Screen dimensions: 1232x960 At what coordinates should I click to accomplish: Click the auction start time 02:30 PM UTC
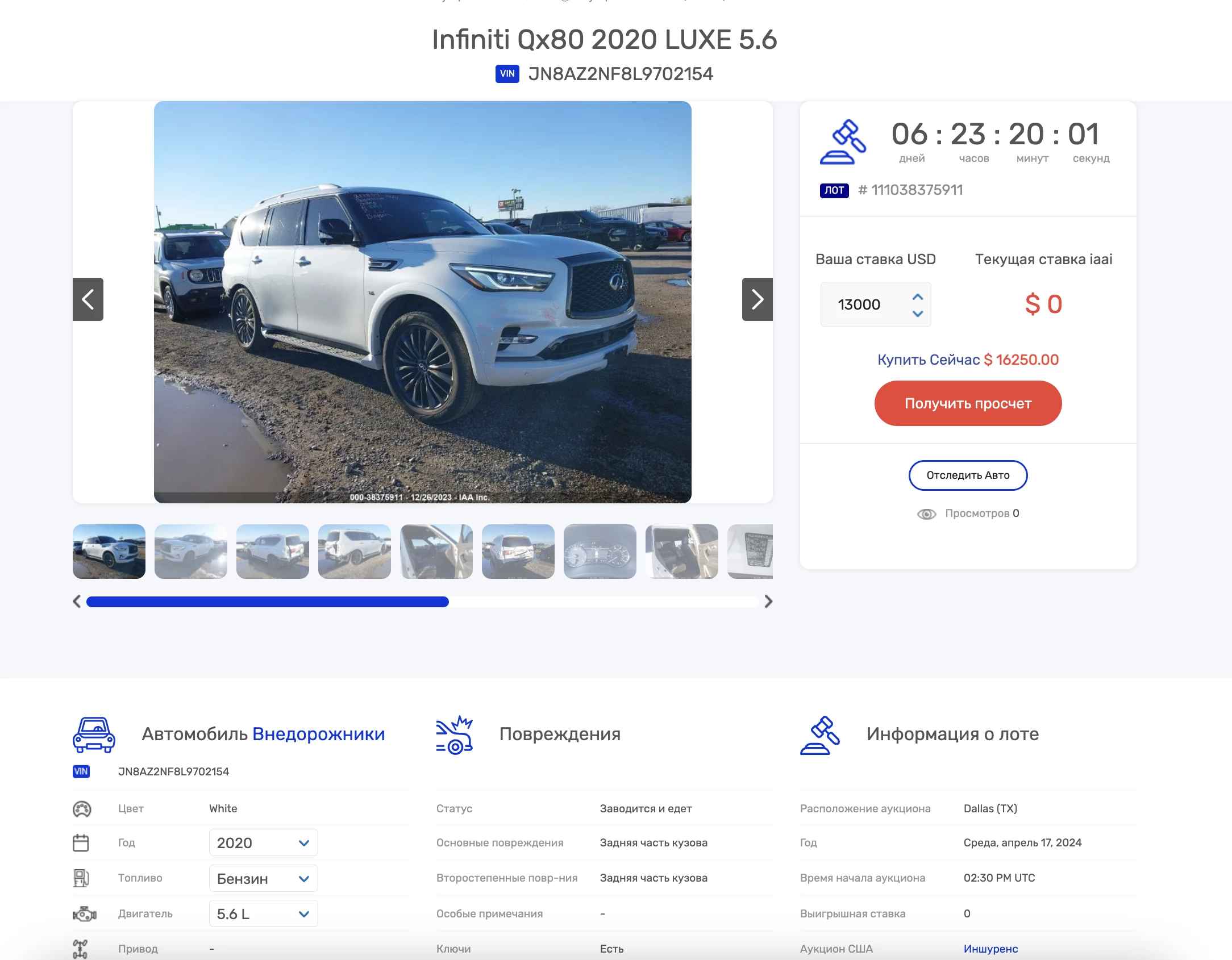[999, 878]
